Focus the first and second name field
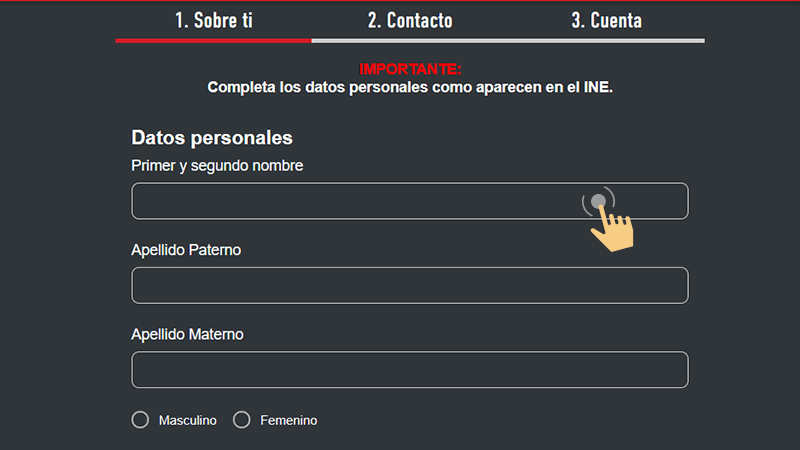Screen dimensions: 800x450 click(x=350, y=201)
